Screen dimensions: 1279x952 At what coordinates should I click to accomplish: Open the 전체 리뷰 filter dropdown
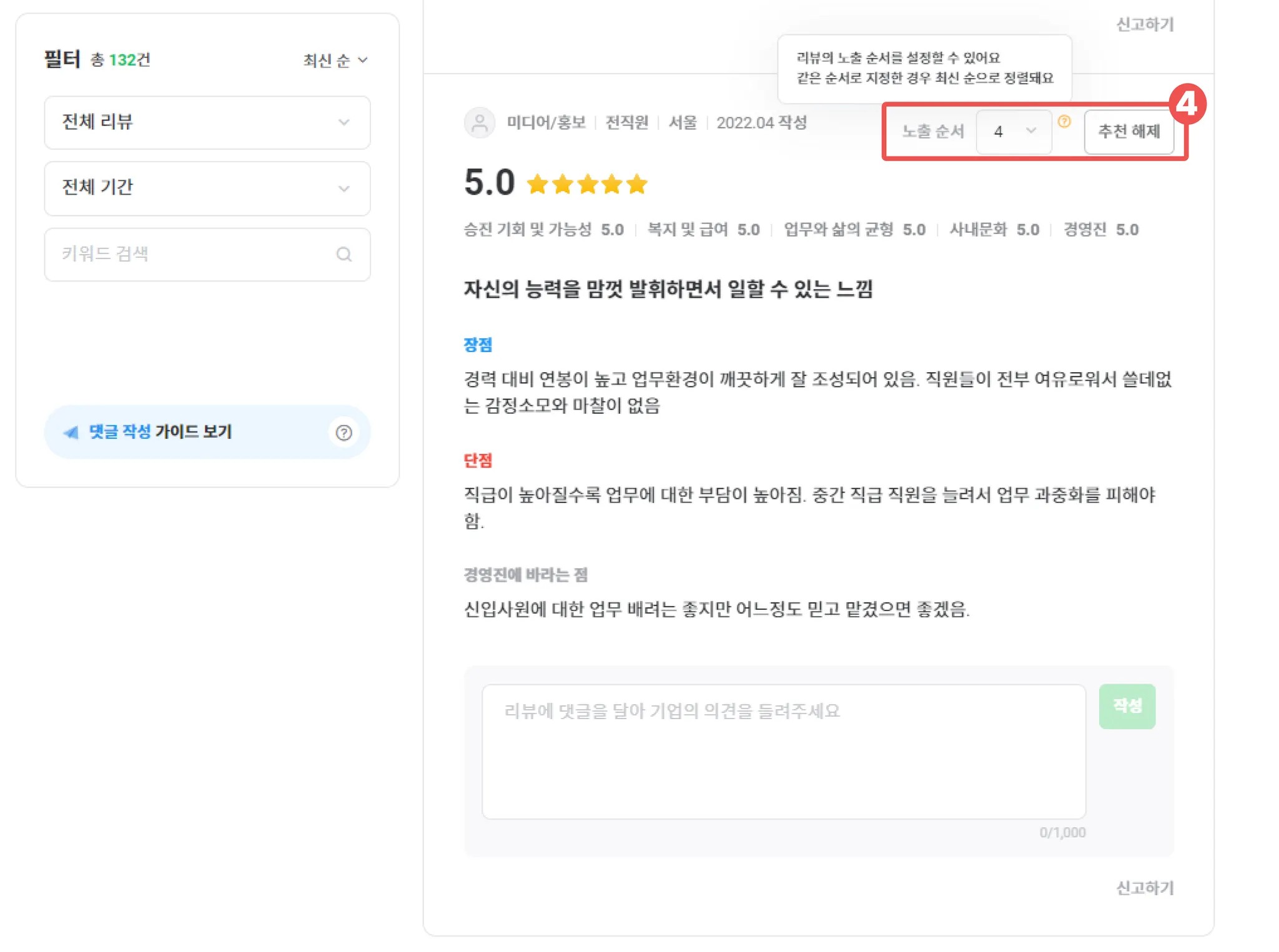[x=207, y=122]
